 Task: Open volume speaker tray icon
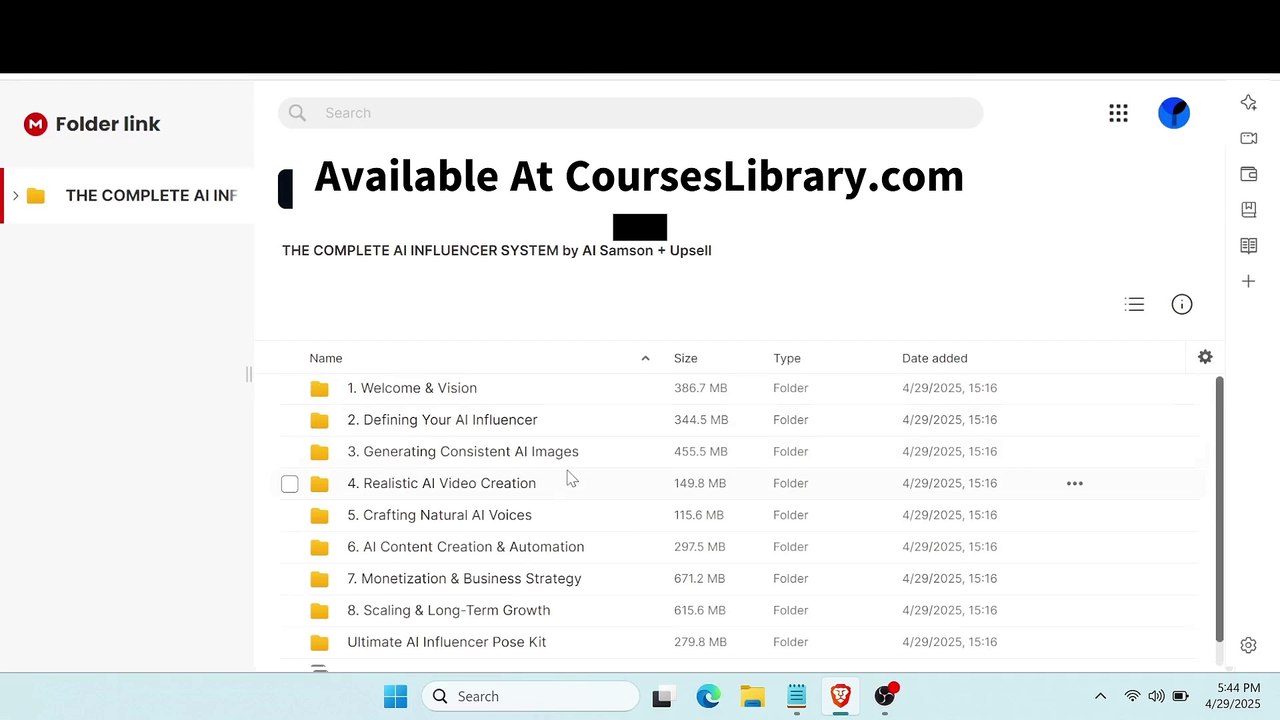(x=1156, y=696)
